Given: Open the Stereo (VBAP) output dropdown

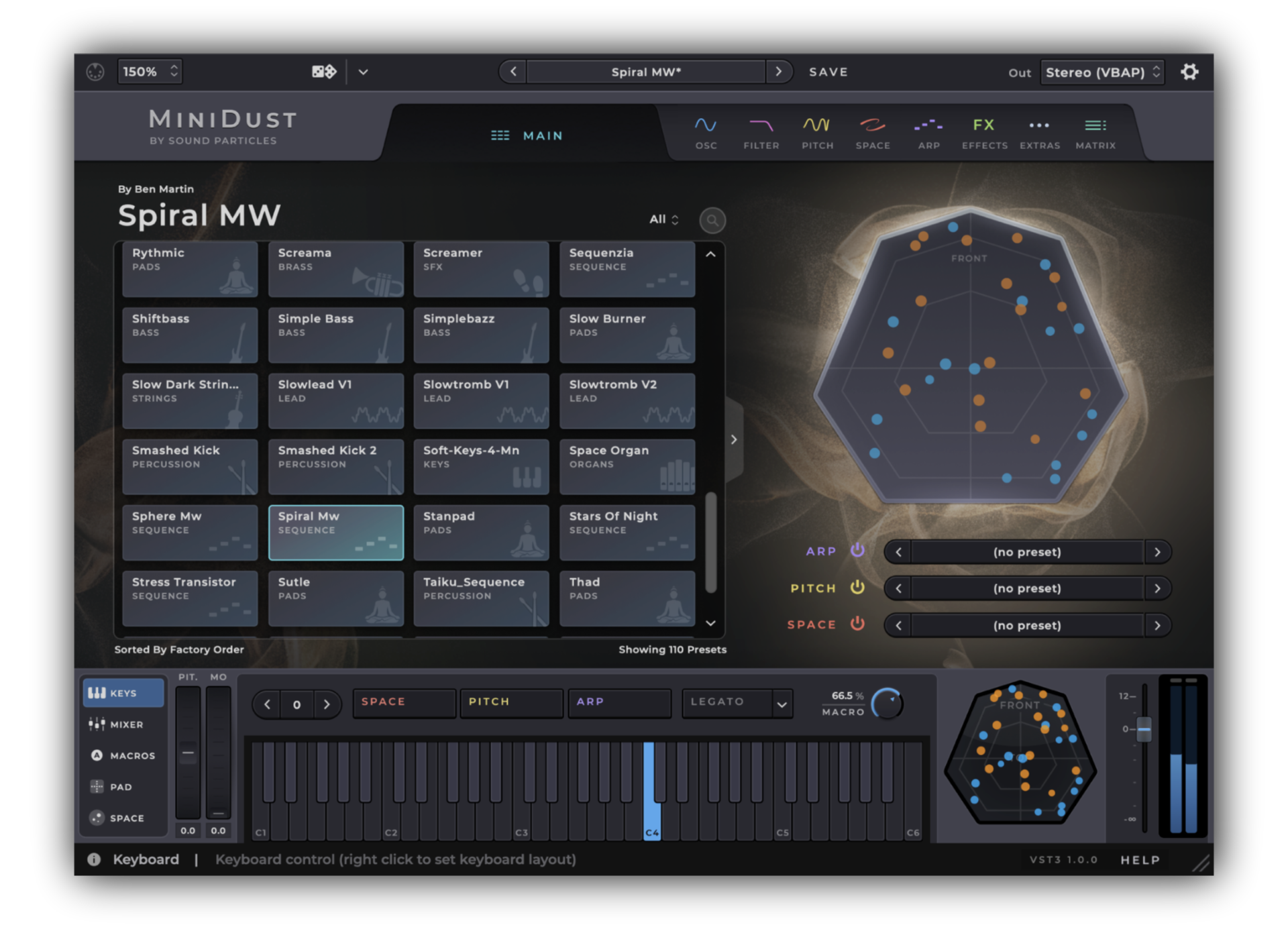Looking at the screenshot, I should point(1102,72).
